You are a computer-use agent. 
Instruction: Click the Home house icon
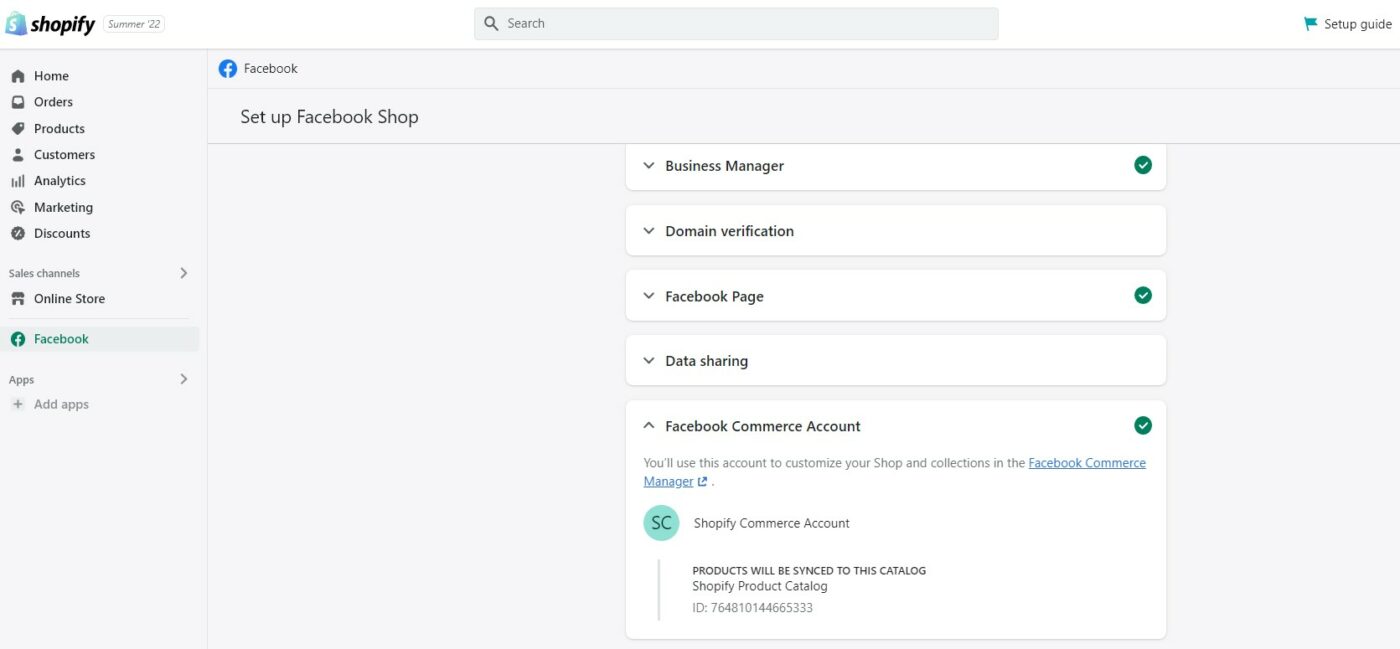pos(18,76)
